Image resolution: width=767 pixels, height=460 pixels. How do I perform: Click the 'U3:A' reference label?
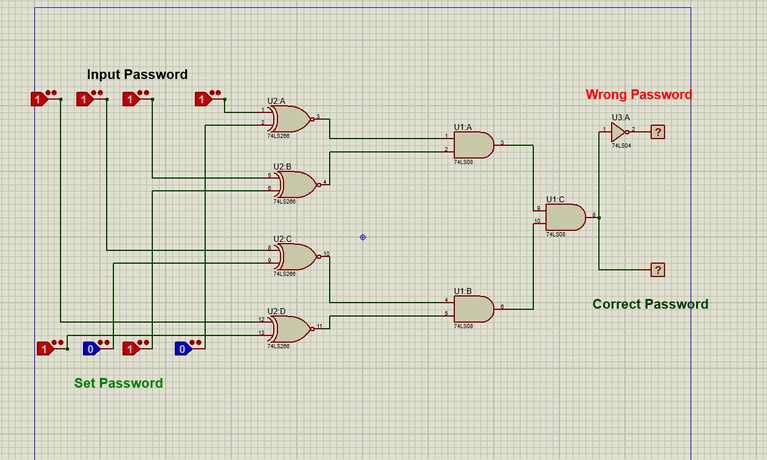[x=621, y=117]
